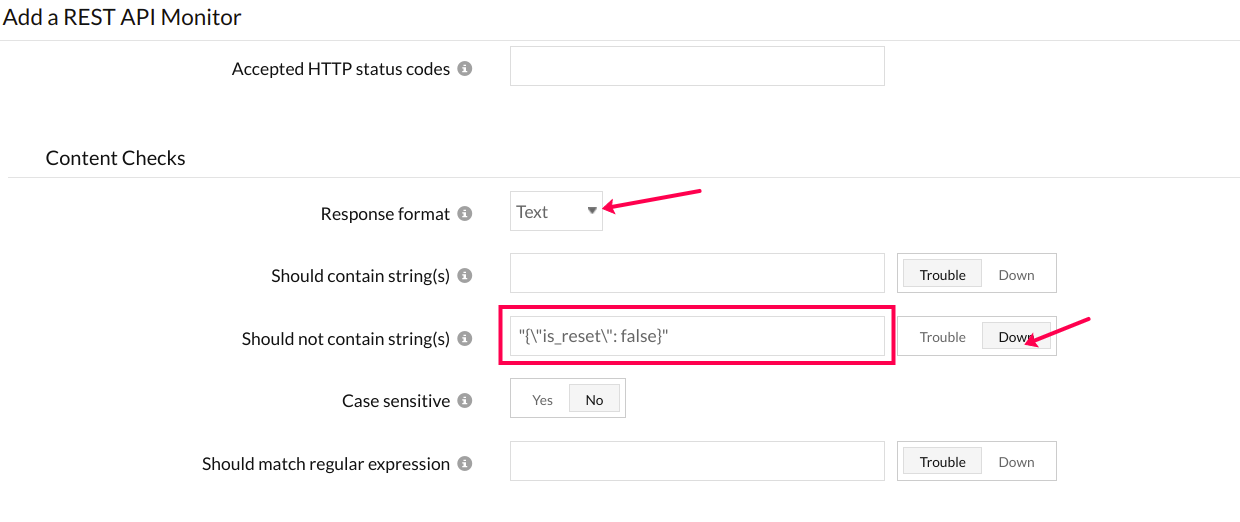
Task: Set regular expression alert to Down
Action: coord(1016,462)
